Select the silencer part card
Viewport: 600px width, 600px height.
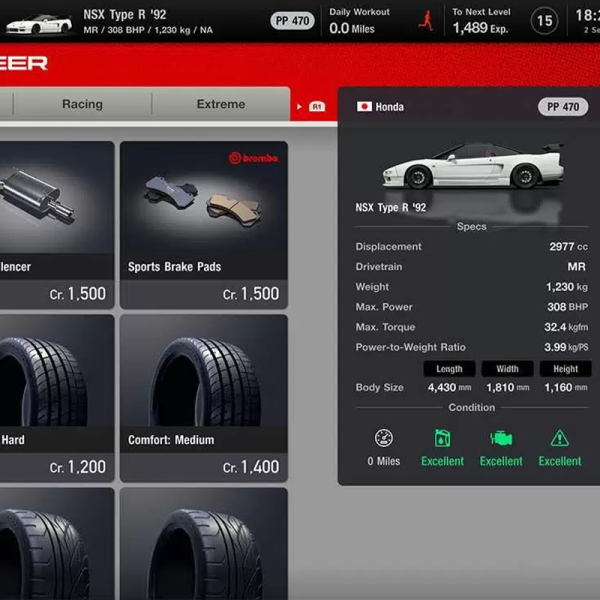57,225
